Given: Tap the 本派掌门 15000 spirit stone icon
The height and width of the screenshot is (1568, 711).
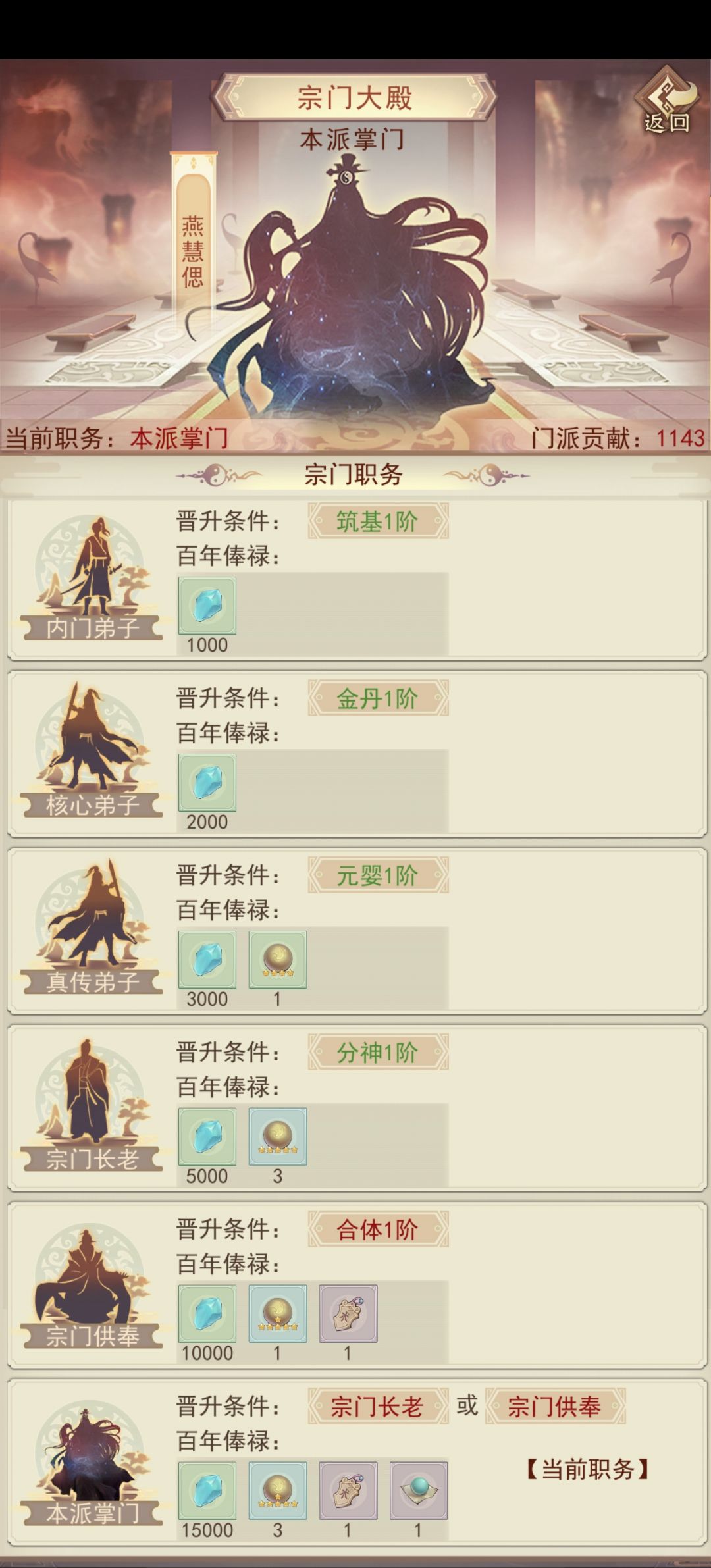Looking at the screenshot, I should click(x=207, y=1491).
